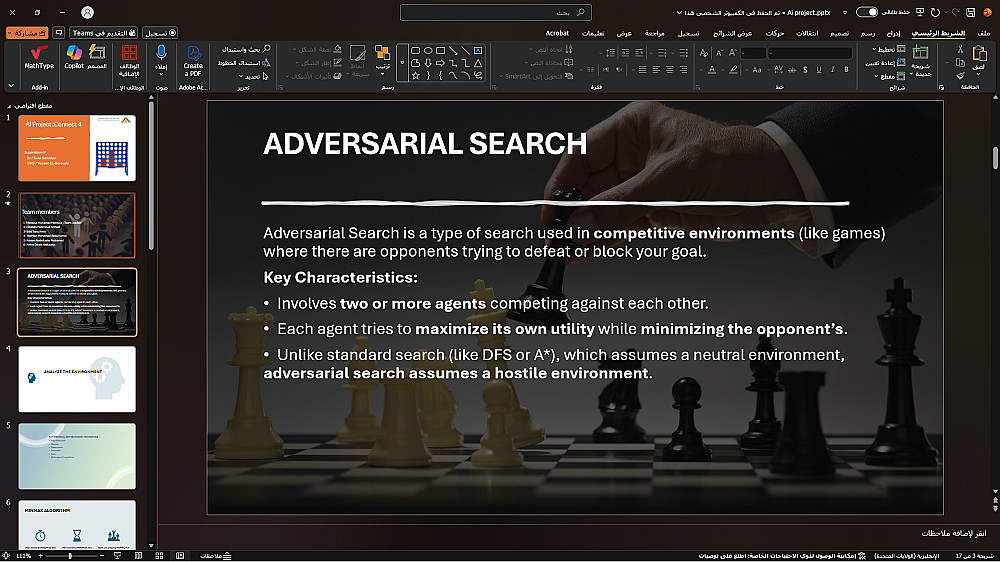Switch to Slide Sorter view
This screenshot has width=1000, height=562.
tap(159, 556)
